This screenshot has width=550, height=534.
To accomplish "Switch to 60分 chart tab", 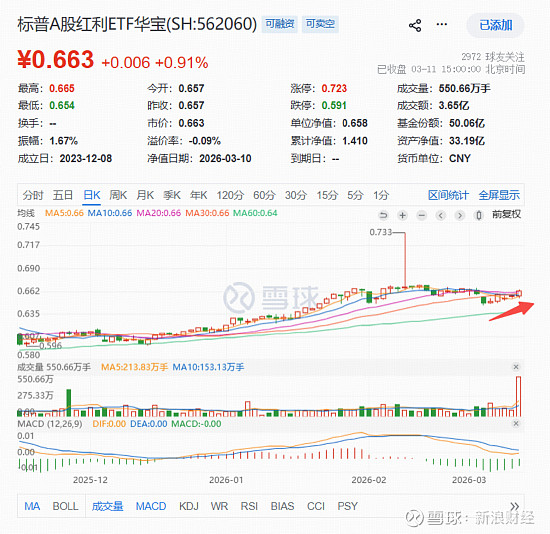I will 264,195.
